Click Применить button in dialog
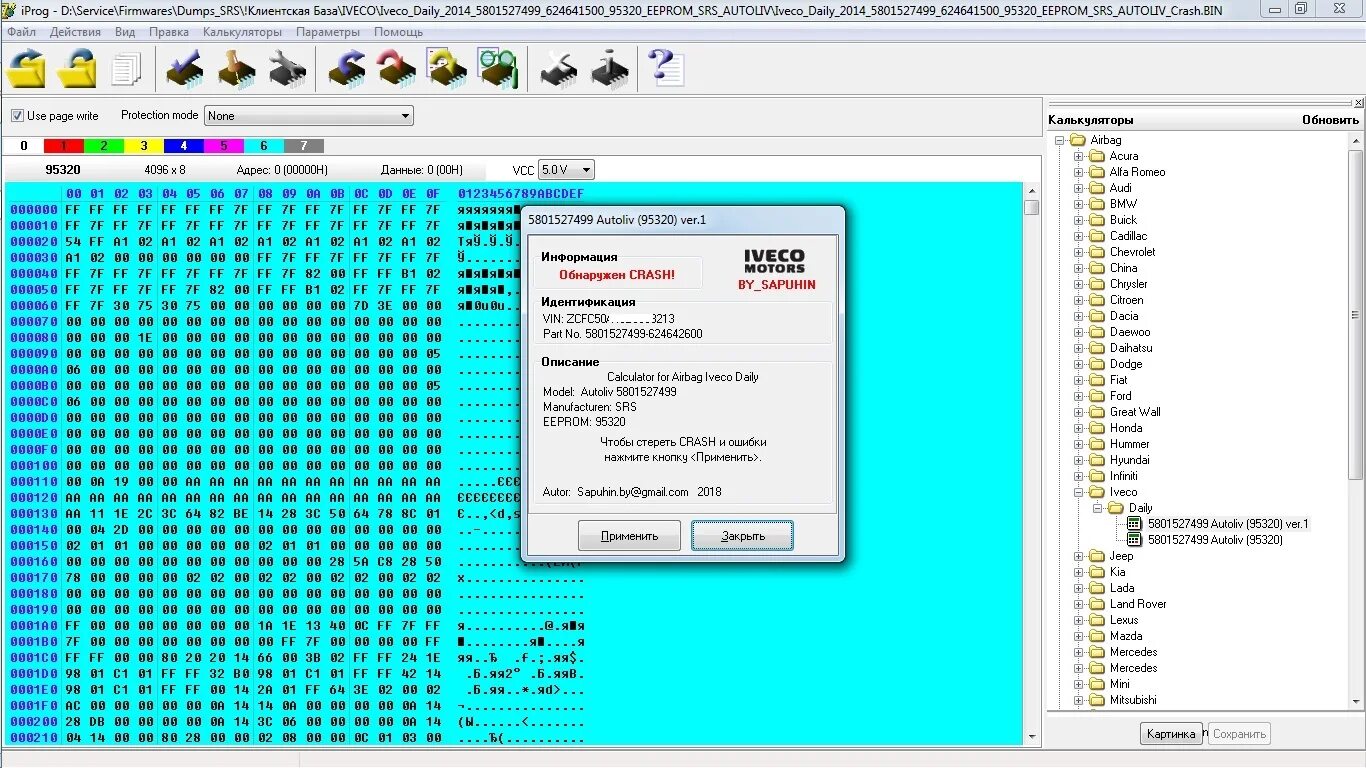The height and width of the screenshot is (768, 1366). 629,536
